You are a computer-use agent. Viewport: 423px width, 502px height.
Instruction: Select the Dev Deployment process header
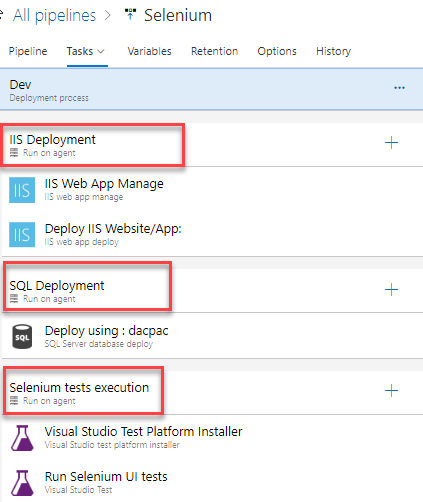tap(211, 89)
